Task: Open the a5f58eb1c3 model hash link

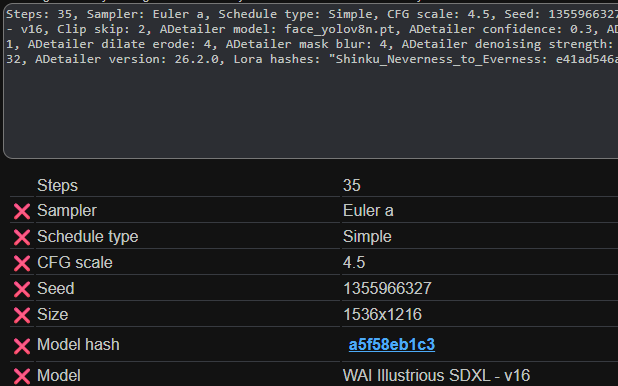Action: pos(392,345)
